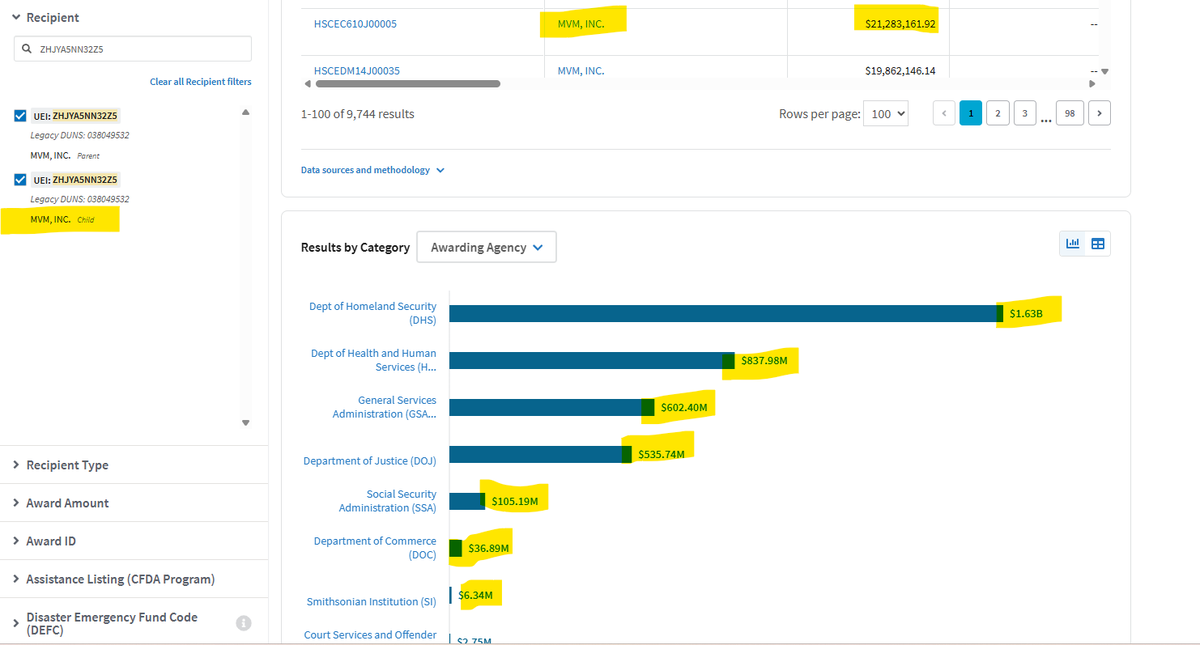1200x645 pixels.
Task: Expand Assistance Listing (CFDA Program) filter
Action: click(x=112, y=579)
